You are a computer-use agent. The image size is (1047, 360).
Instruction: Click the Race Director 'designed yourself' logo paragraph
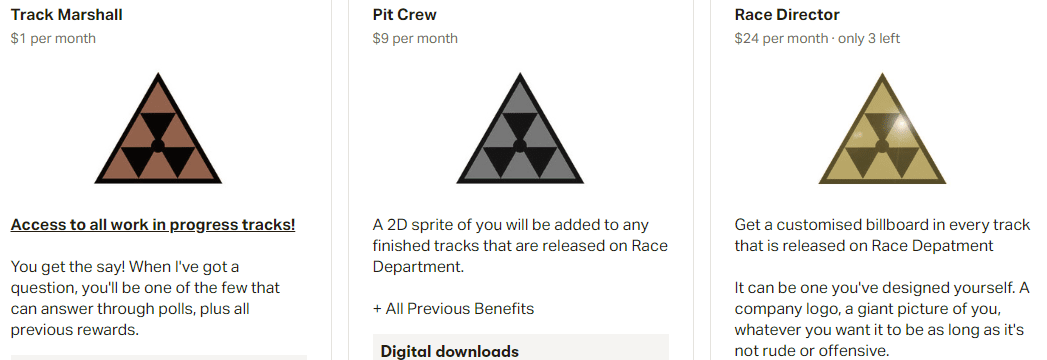coord(882,319)
